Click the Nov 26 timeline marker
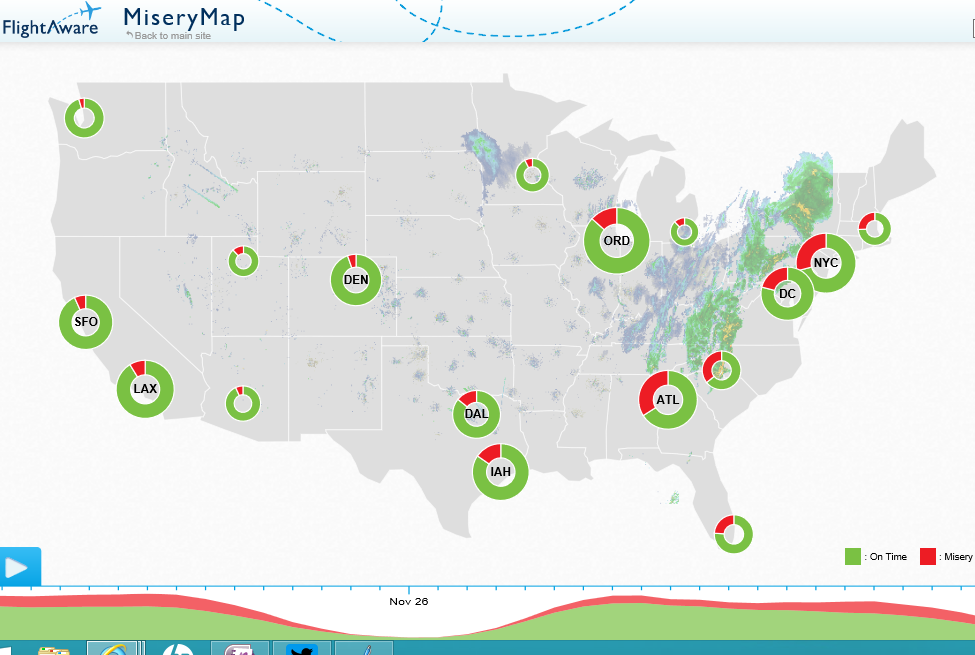This screenshot has width=975, height=655. [x=409, y=601]
